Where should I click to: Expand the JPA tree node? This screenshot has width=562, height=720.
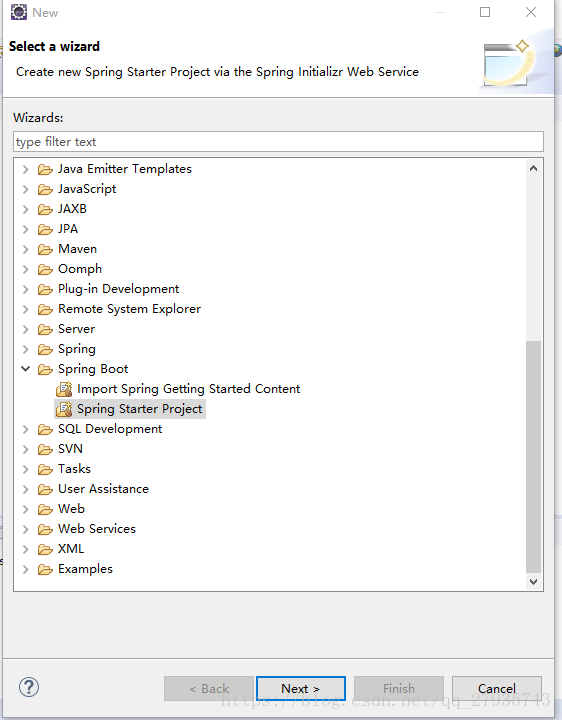click(x=26, y=230)
